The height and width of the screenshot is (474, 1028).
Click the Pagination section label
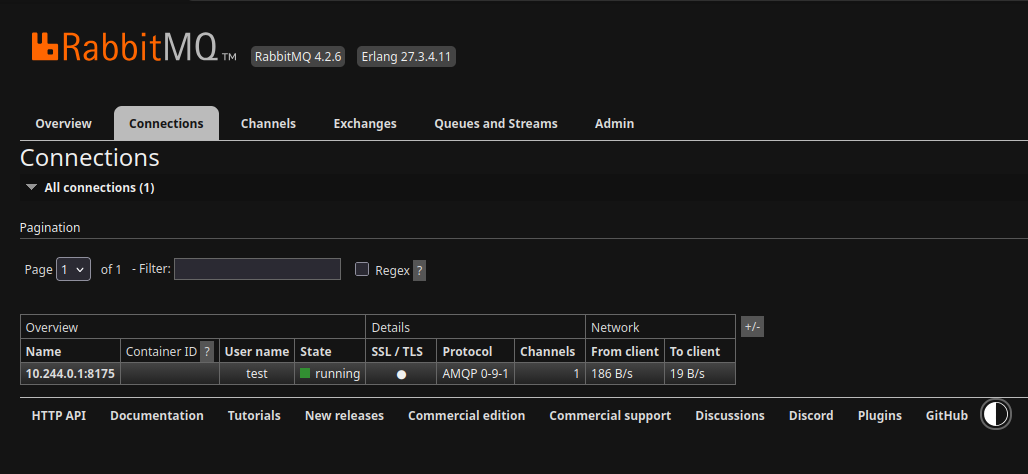point(50,227)
